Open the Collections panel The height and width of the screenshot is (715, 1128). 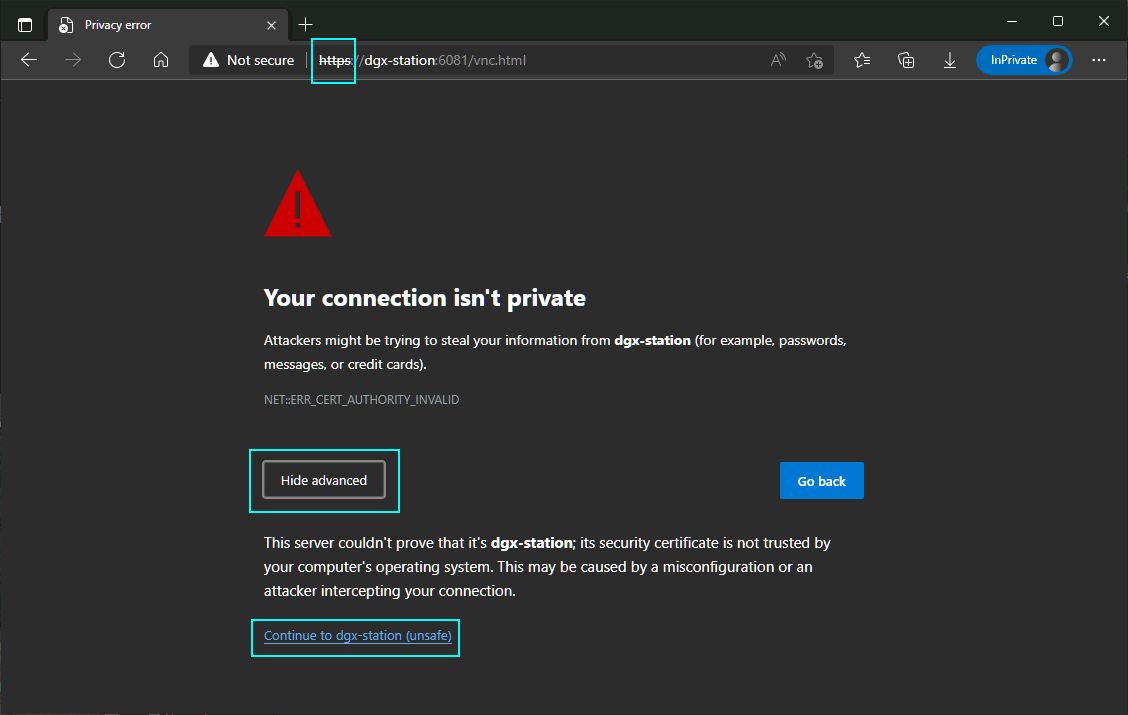pyautogui.click(x=906, y=60)
